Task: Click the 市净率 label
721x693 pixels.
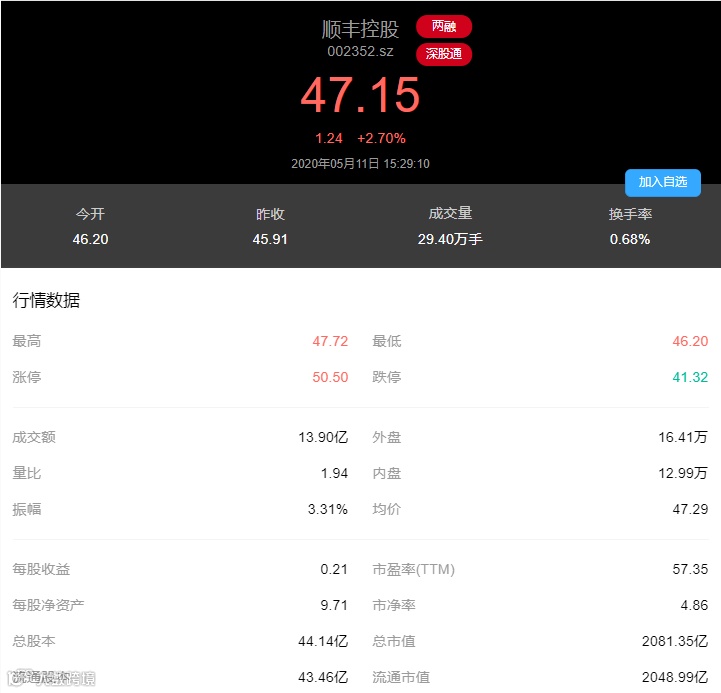Action: coord(394,605)
